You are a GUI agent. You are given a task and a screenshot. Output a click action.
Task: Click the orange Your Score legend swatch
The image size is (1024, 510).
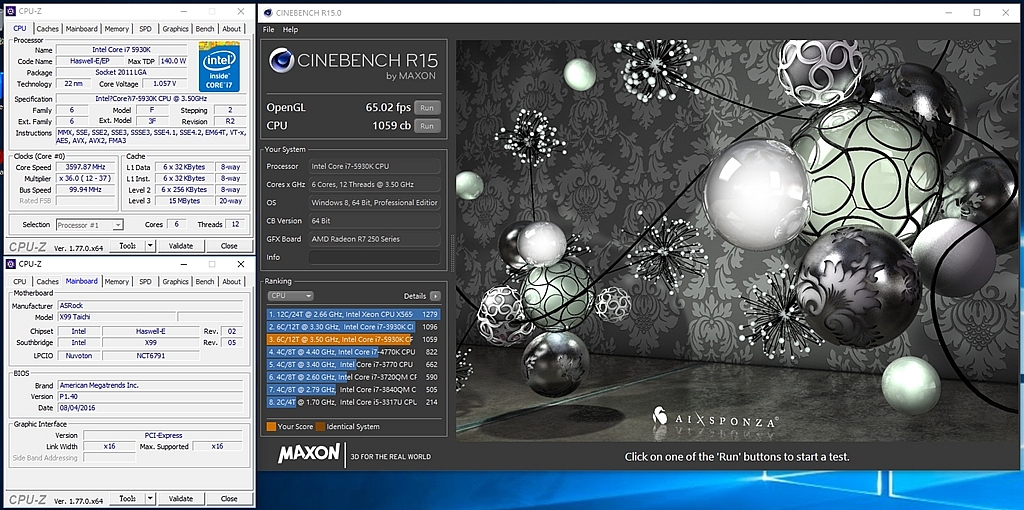(x=271, y=427)
